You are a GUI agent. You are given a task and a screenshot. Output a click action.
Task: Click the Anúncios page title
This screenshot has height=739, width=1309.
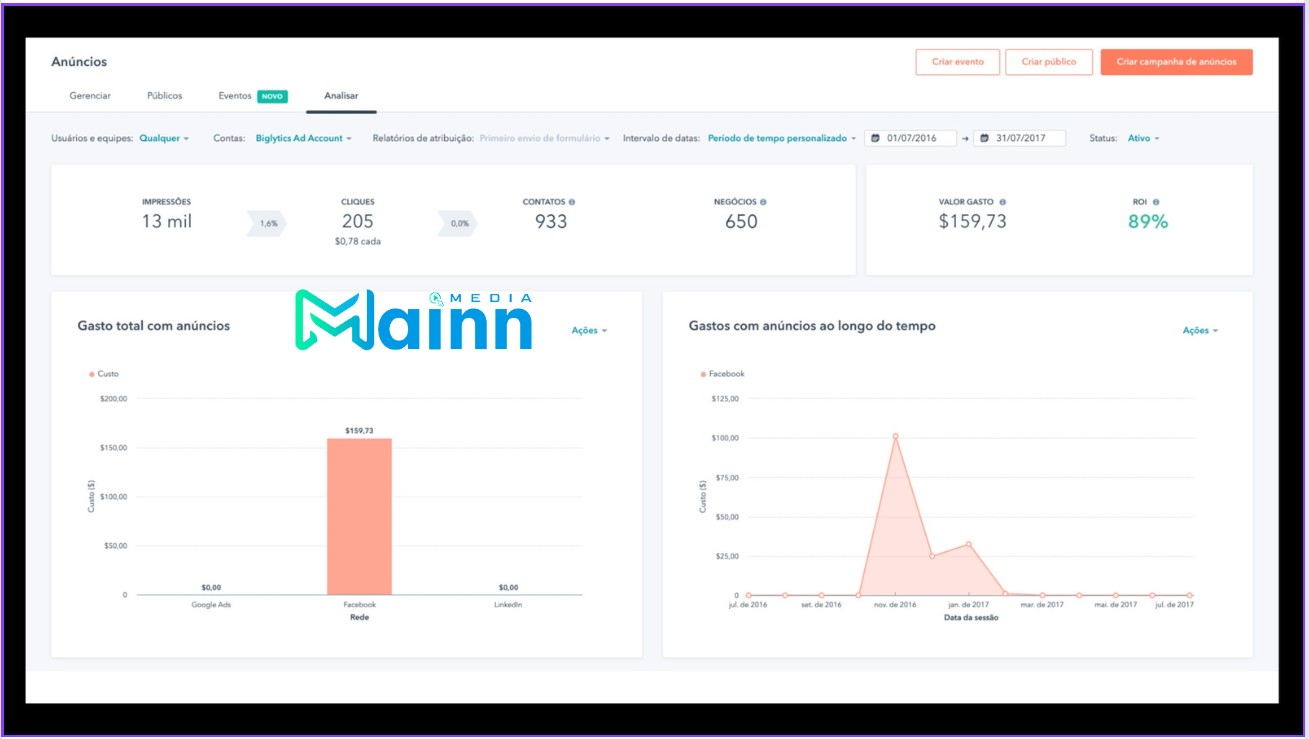tap(79, 62)
